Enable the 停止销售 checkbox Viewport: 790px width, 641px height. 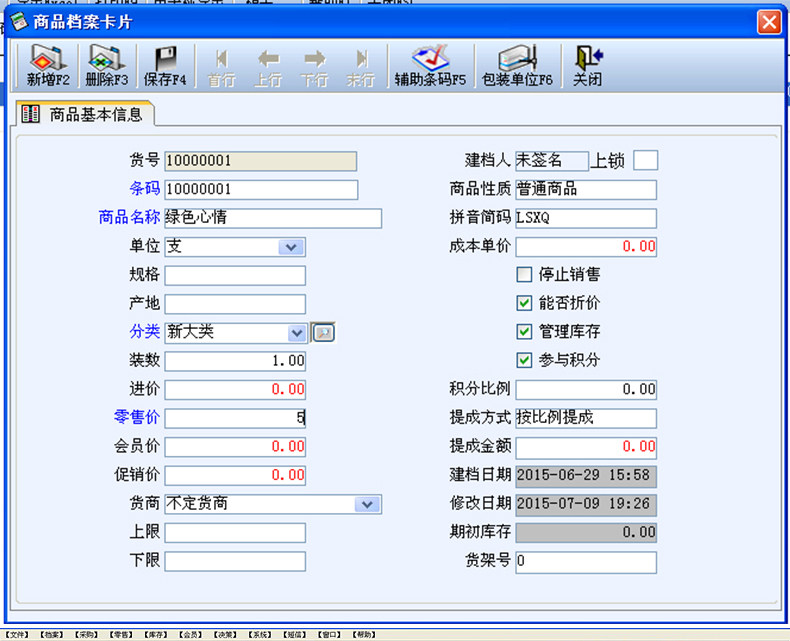[x=524, y=275]
